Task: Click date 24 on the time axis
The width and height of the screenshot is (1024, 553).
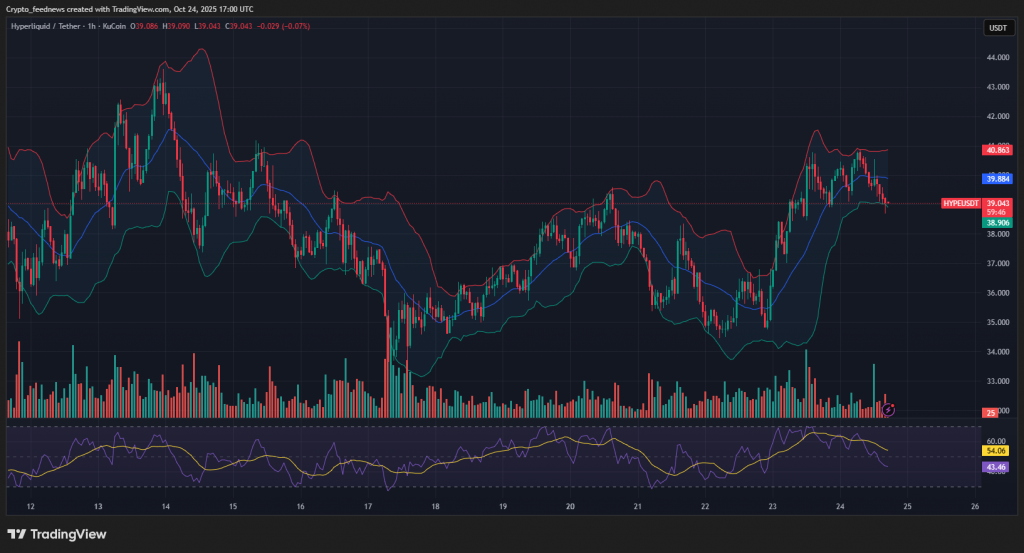Action: (840, 507)
